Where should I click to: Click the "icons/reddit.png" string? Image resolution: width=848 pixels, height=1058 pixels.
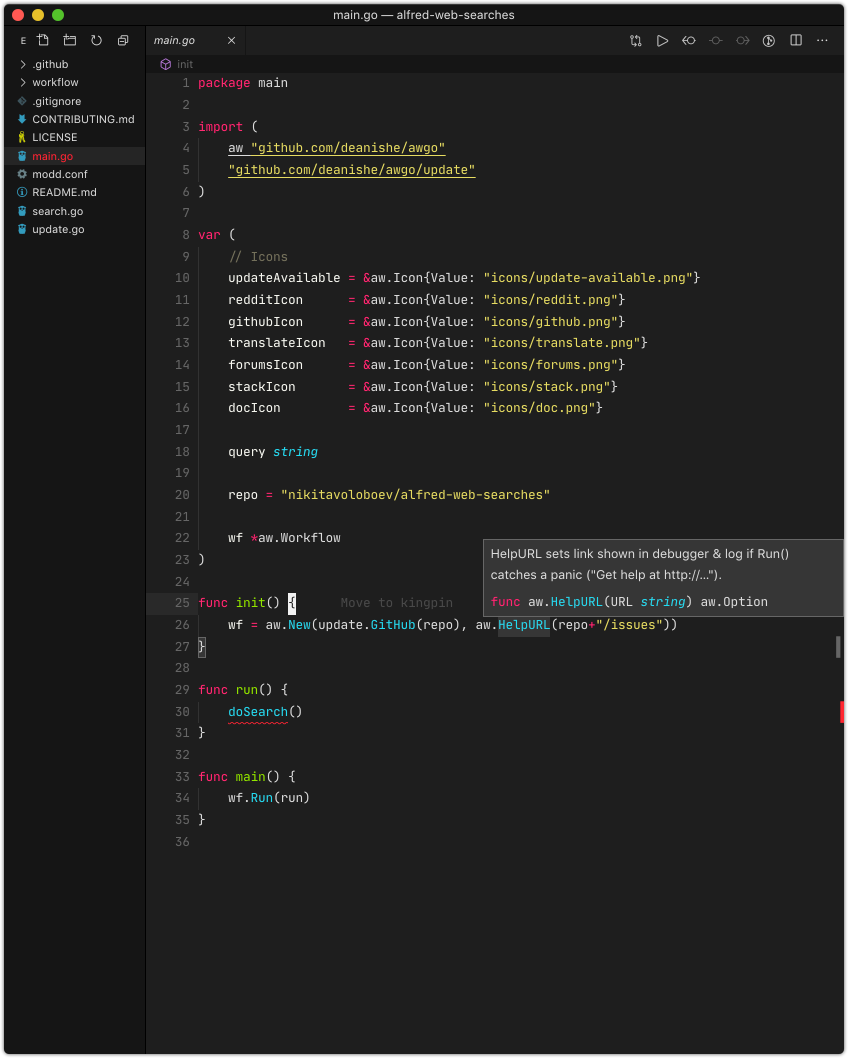pos(550,300)
